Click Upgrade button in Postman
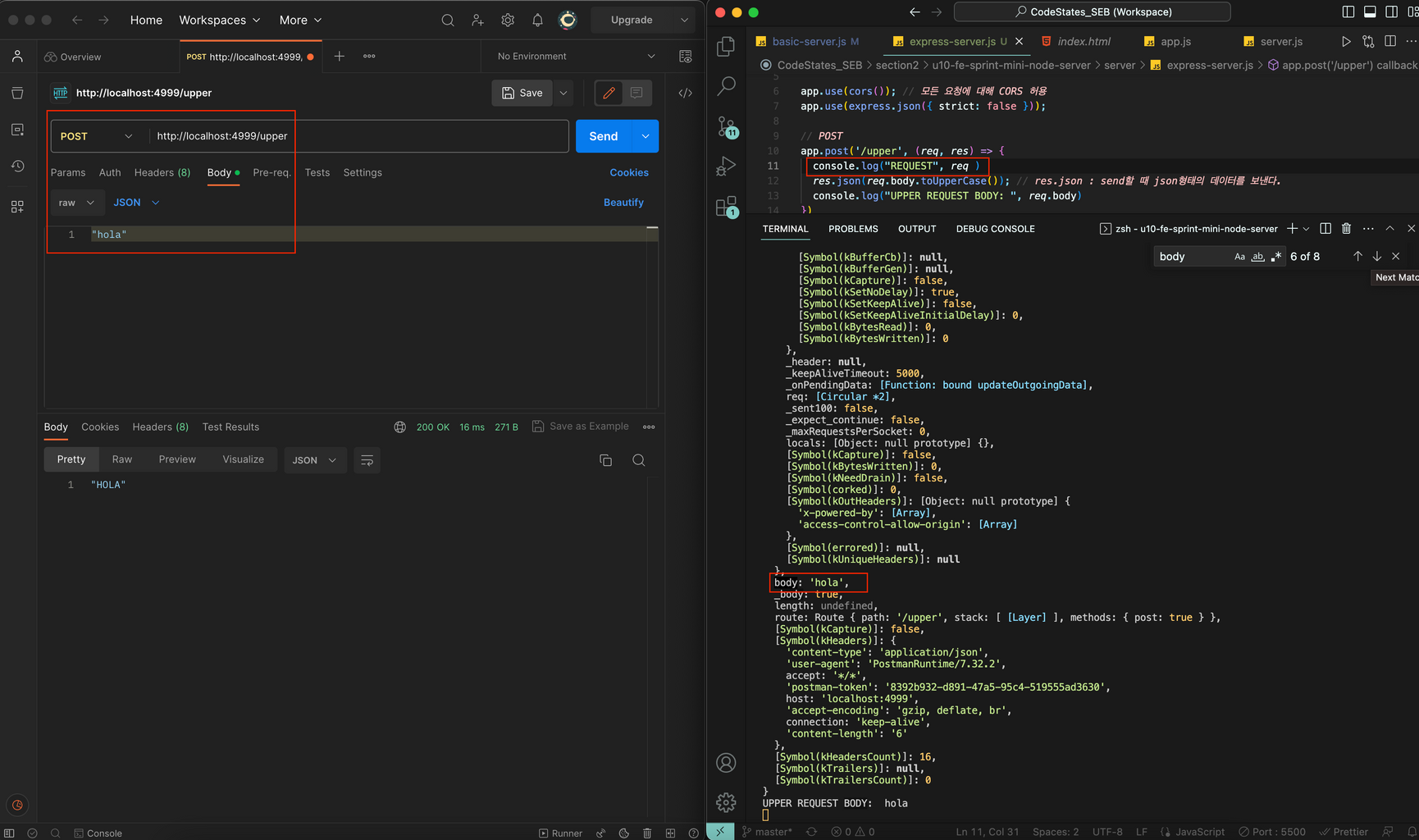Image resolution: width=1419 pixels, height=840 pixels. [x=632, y=20]
